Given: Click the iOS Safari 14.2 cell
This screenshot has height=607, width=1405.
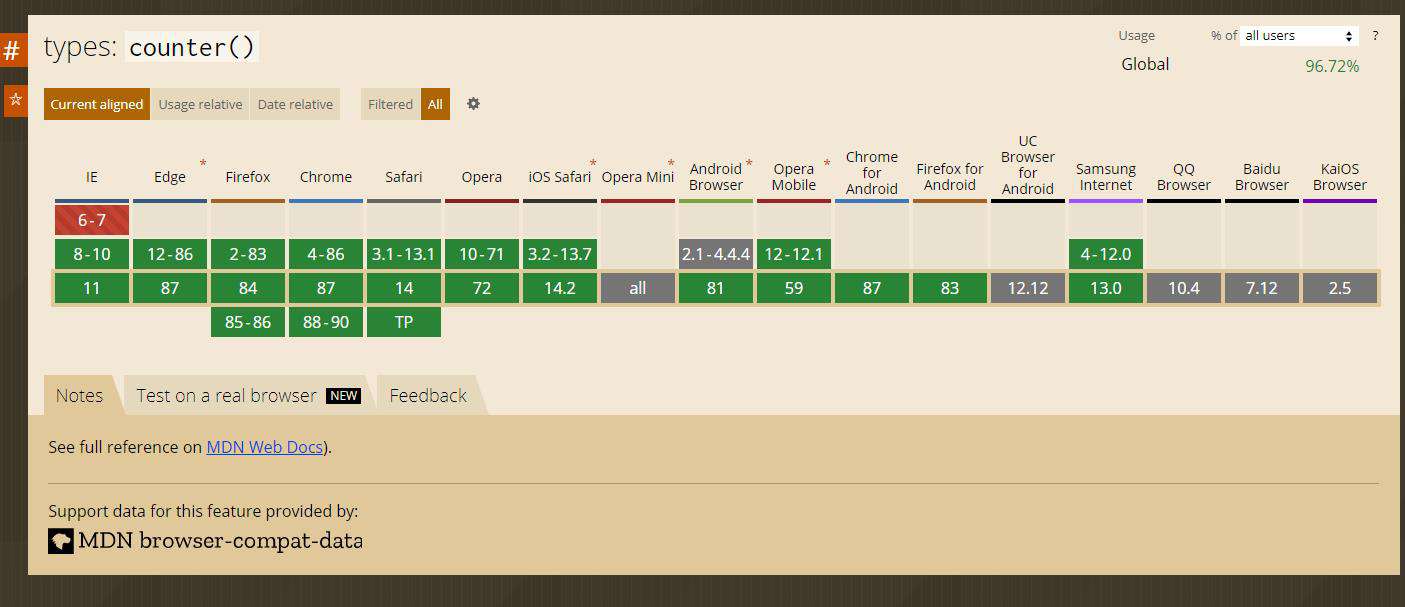Looking at the screenshot, I should 560,288.
